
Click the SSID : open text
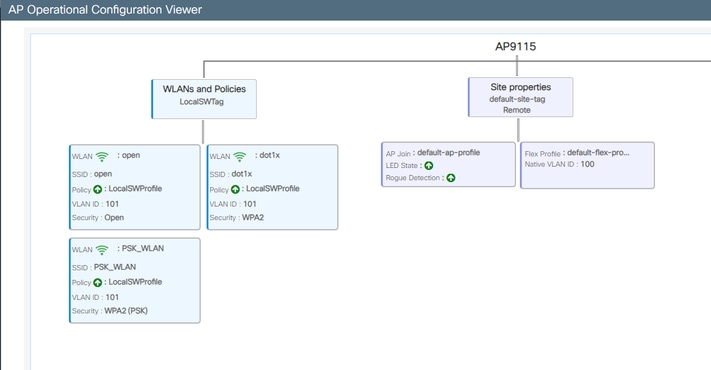(x=92, y=174)
